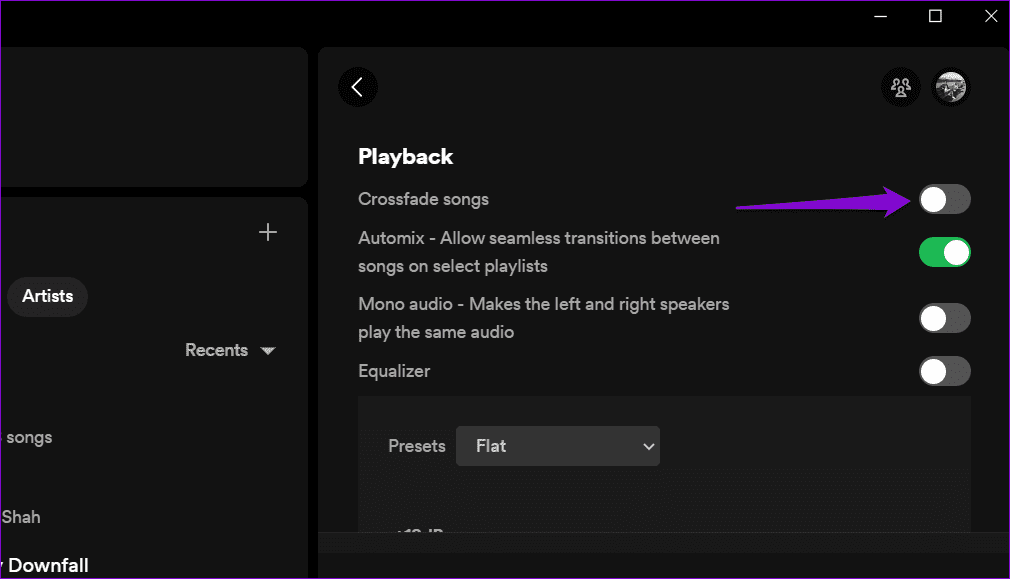Click the Playback section heading
This screenshot has width=1010, height=579.
(405, 157)
